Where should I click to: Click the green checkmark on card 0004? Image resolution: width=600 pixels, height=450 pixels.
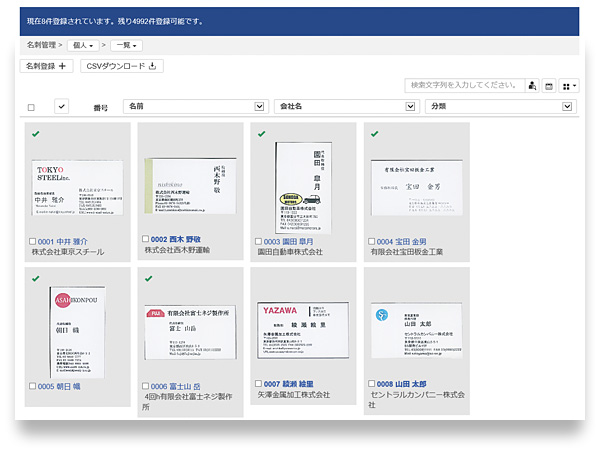pos(375,134)
